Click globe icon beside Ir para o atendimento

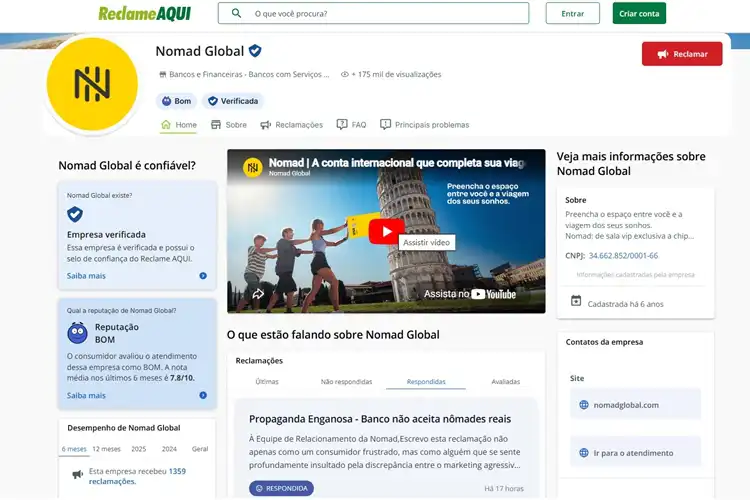coord(584,453)
